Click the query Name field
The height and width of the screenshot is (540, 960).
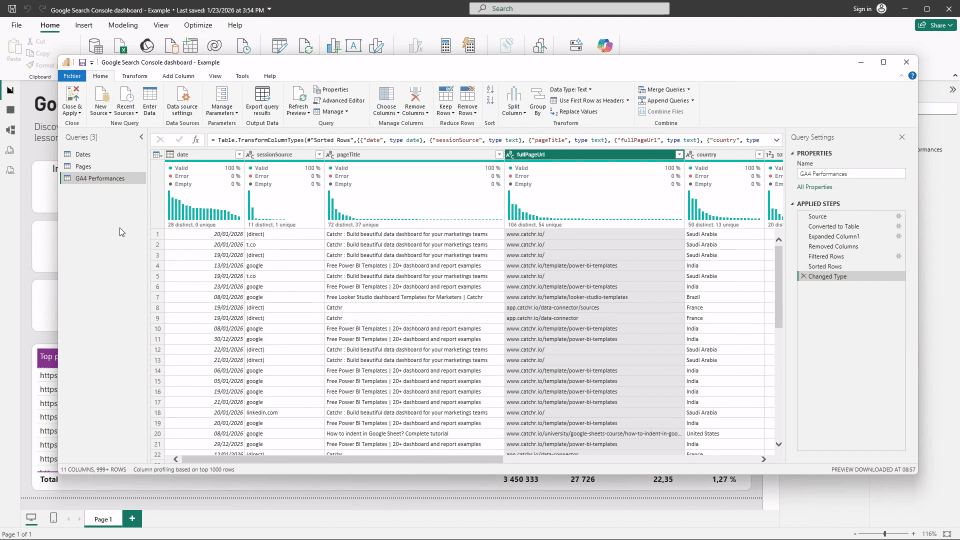point(851,174)
